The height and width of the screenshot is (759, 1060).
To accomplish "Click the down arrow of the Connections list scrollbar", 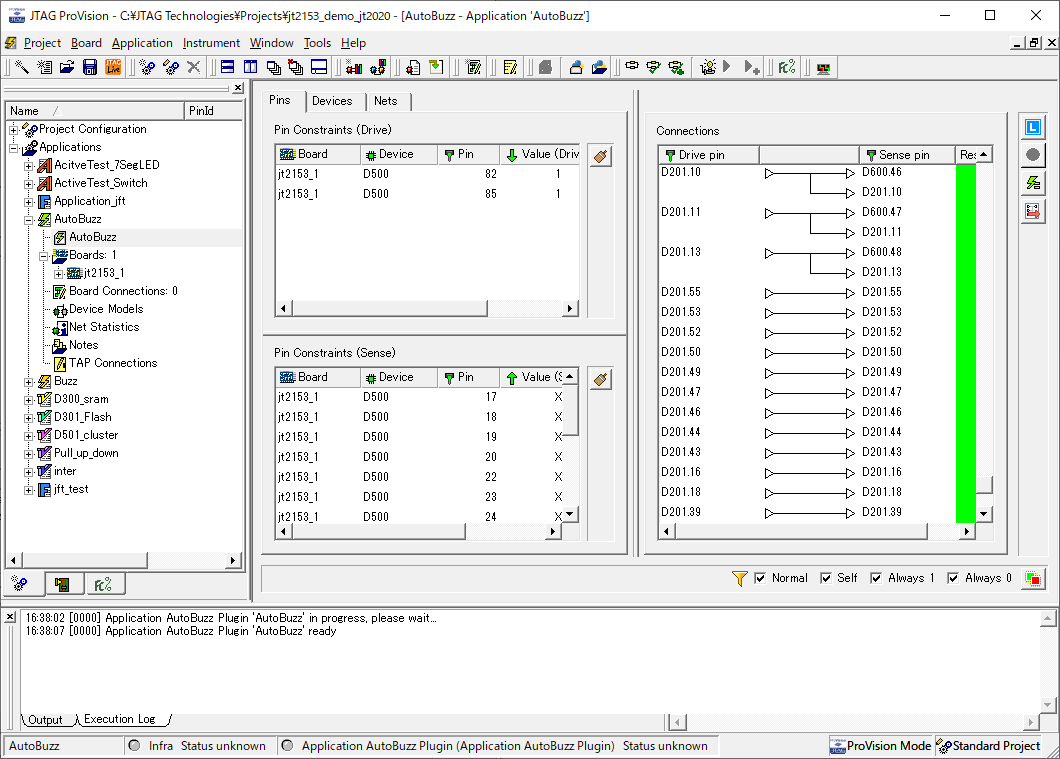I will point(984,514).
